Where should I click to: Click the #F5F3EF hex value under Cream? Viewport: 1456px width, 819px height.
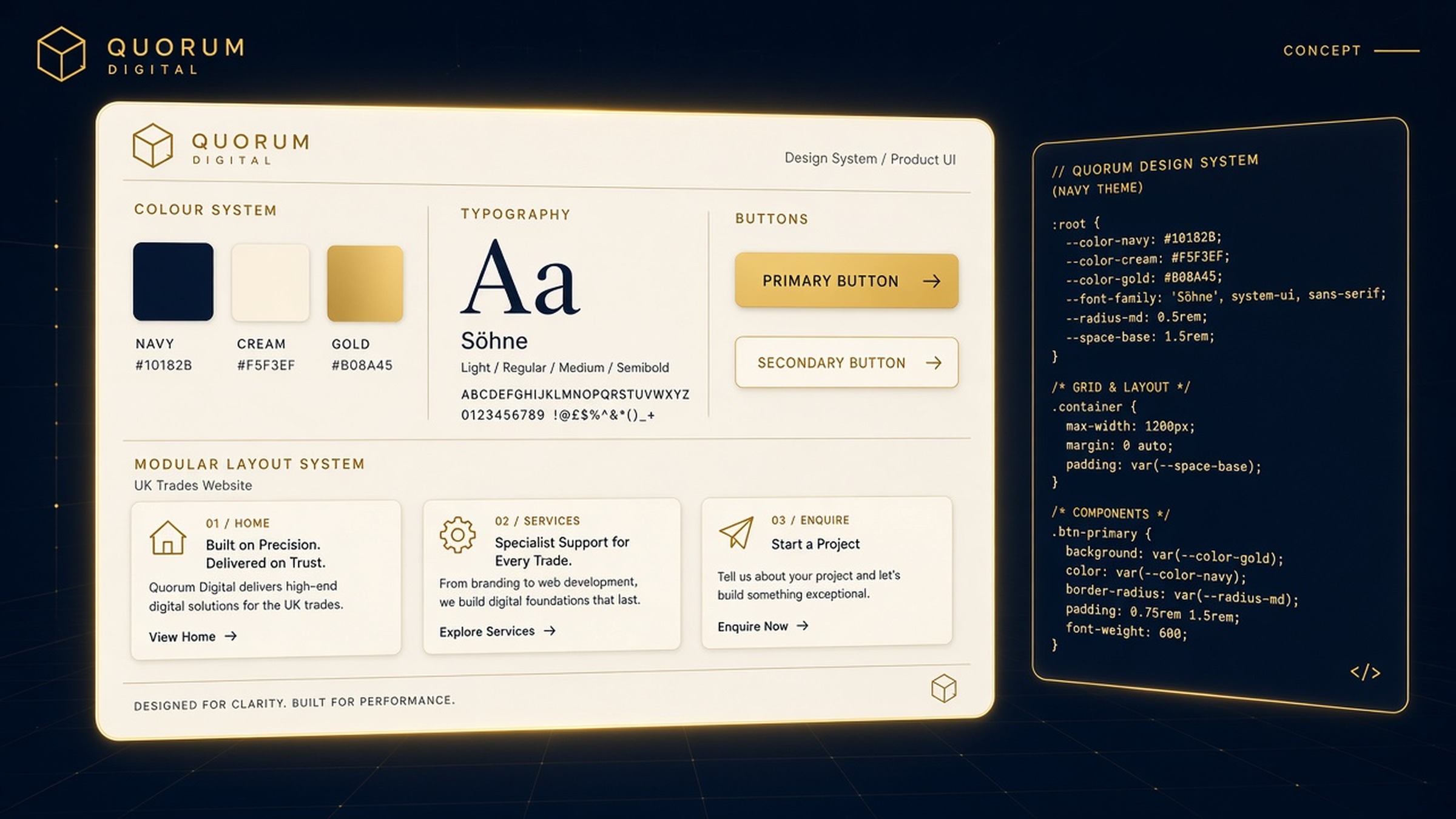(x=266, y=365)
